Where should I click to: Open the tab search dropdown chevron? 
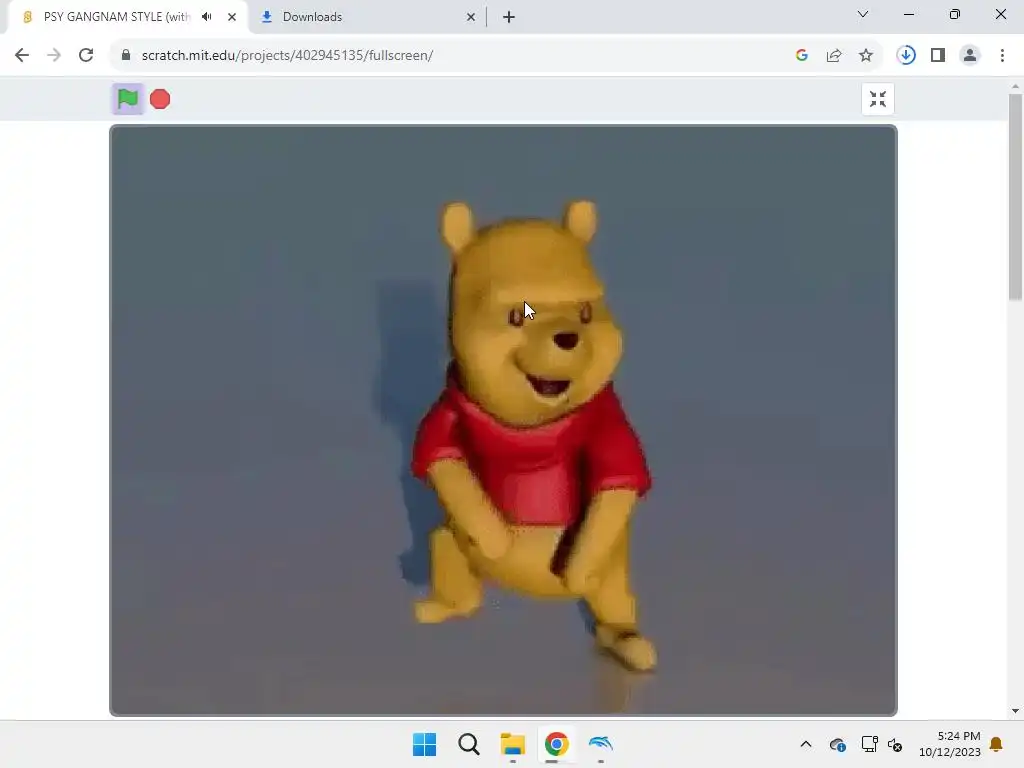[863, 14]
